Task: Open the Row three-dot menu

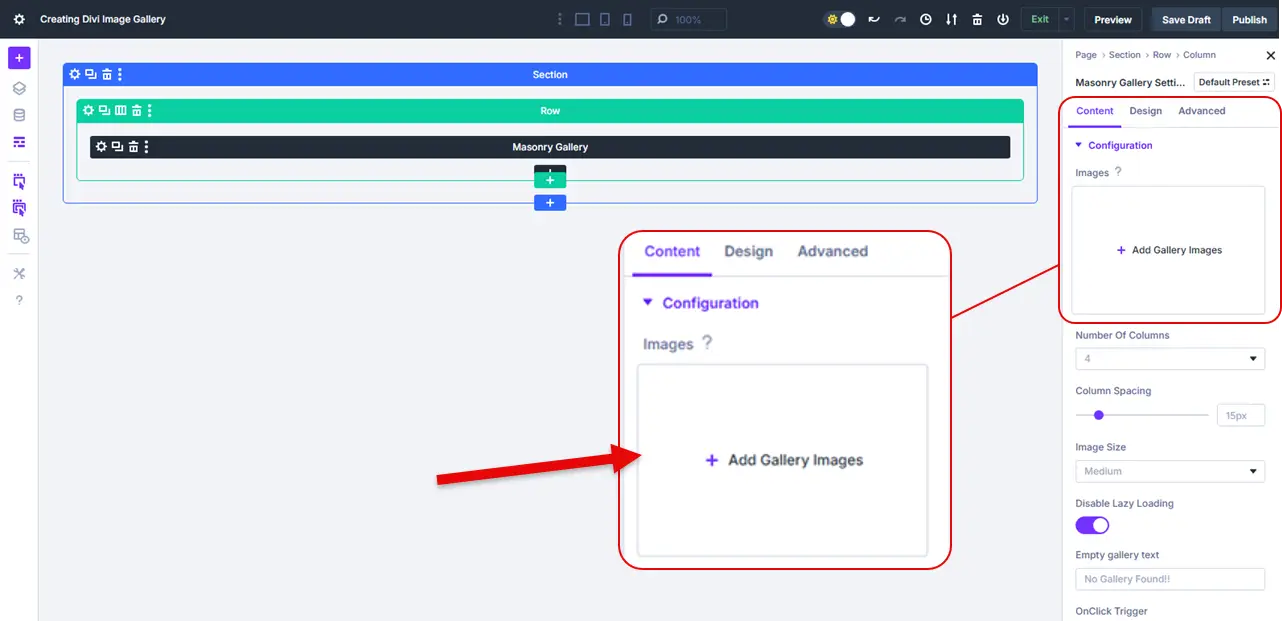Action: click(x=150, y=110)
